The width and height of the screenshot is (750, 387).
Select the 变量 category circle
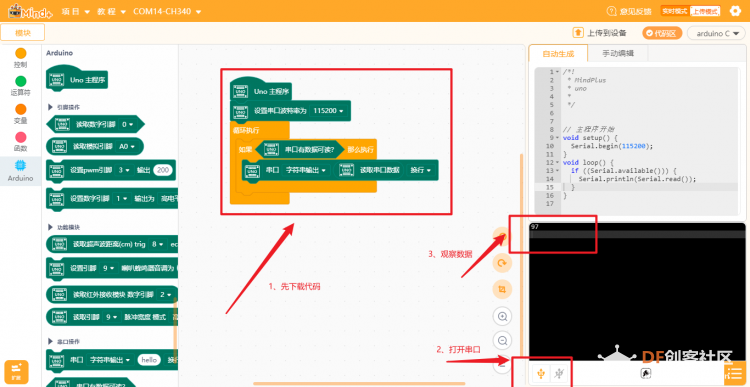21,109
